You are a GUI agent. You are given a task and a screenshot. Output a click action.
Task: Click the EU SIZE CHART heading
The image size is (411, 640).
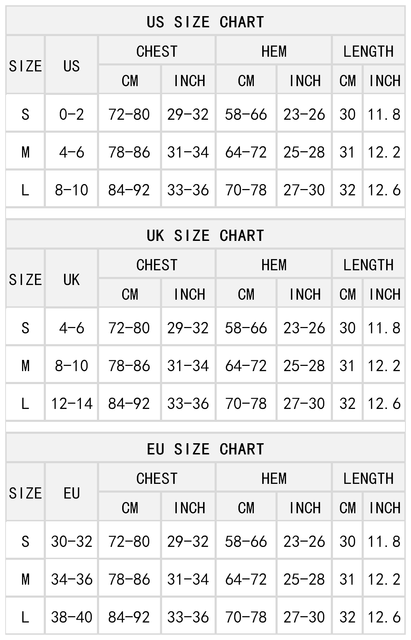[205, 449]
